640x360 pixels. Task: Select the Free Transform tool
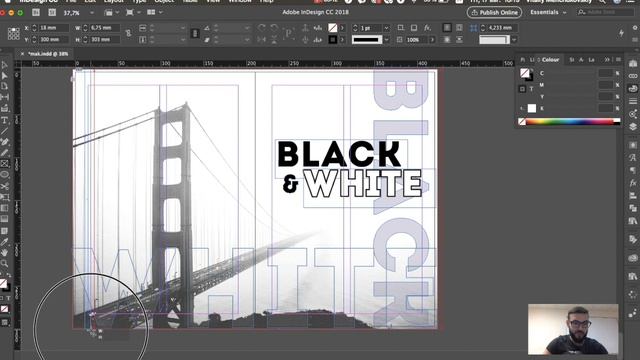(4, 198)
